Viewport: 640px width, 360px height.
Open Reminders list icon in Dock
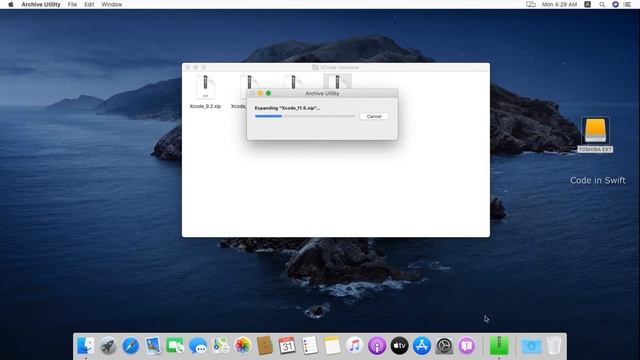(x=310, y=346)
